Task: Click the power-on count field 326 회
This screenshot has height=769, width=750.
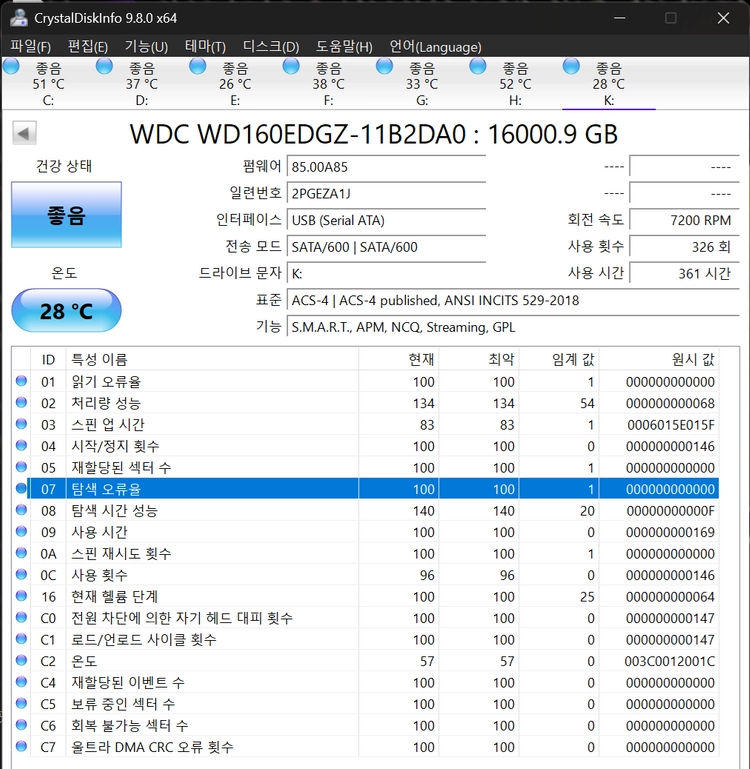Action: tap(684, 246)
